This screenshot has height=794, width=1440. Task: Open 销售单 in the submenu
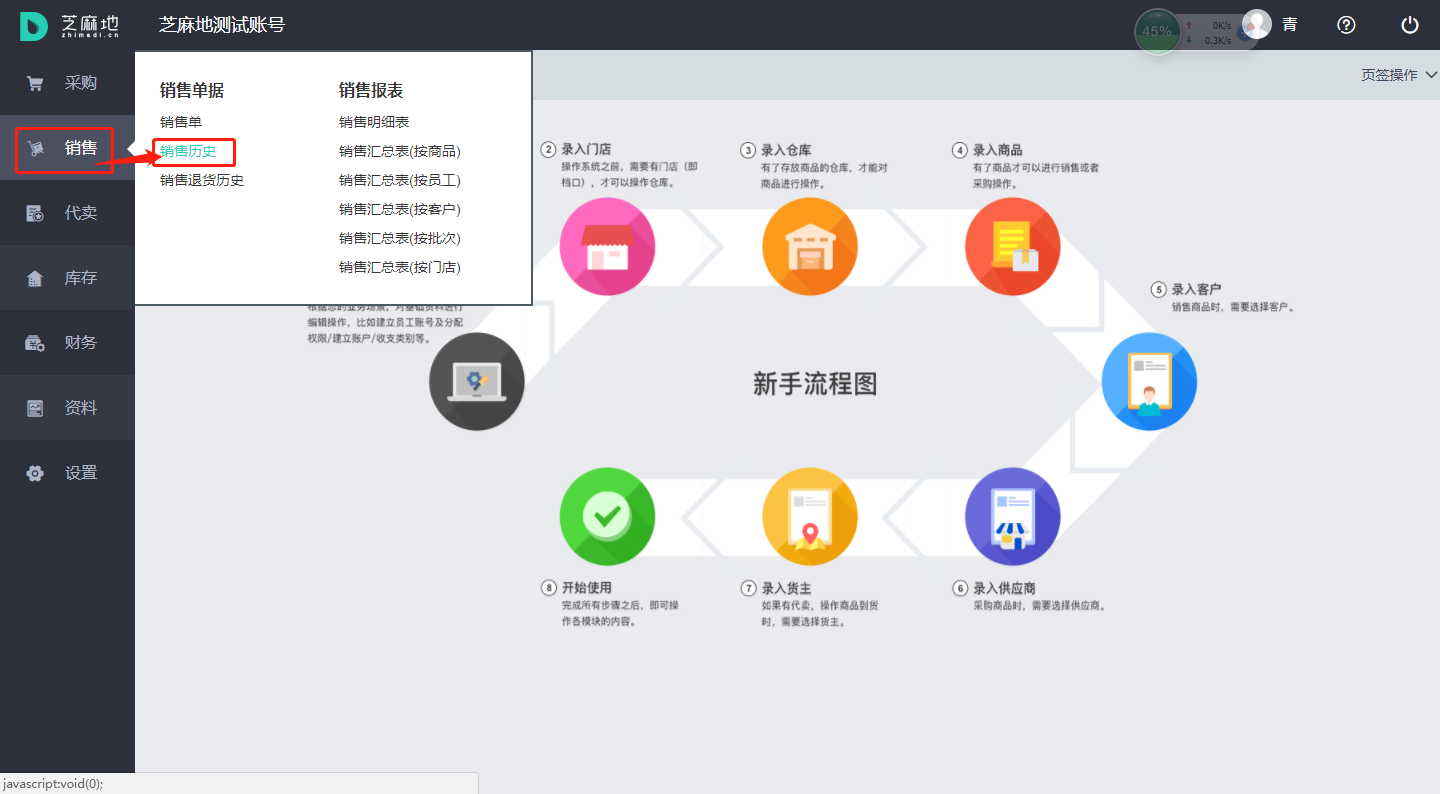pyautogui.click(x=181, y=122)
